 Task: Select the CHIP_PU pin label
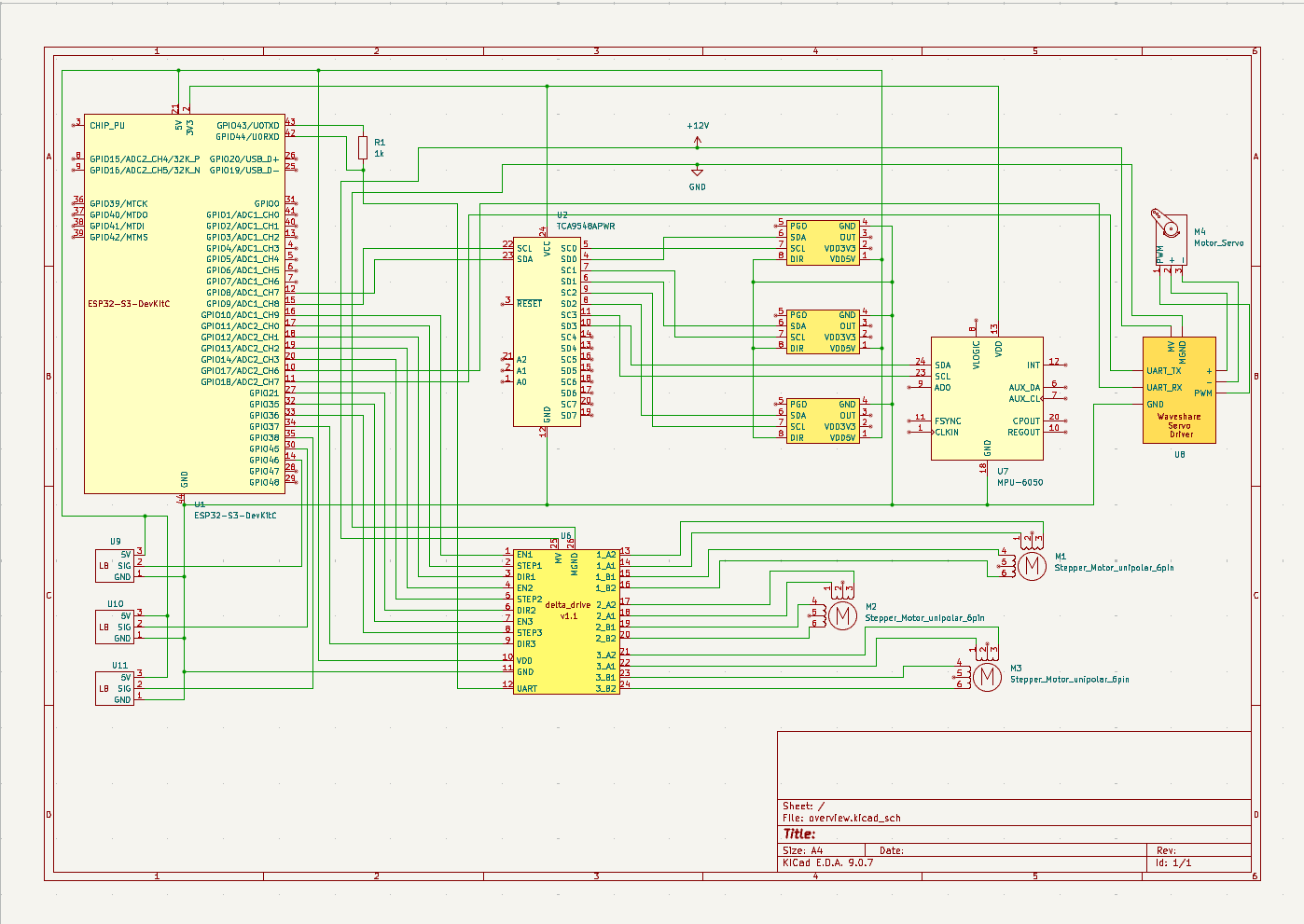coord(107,126)
